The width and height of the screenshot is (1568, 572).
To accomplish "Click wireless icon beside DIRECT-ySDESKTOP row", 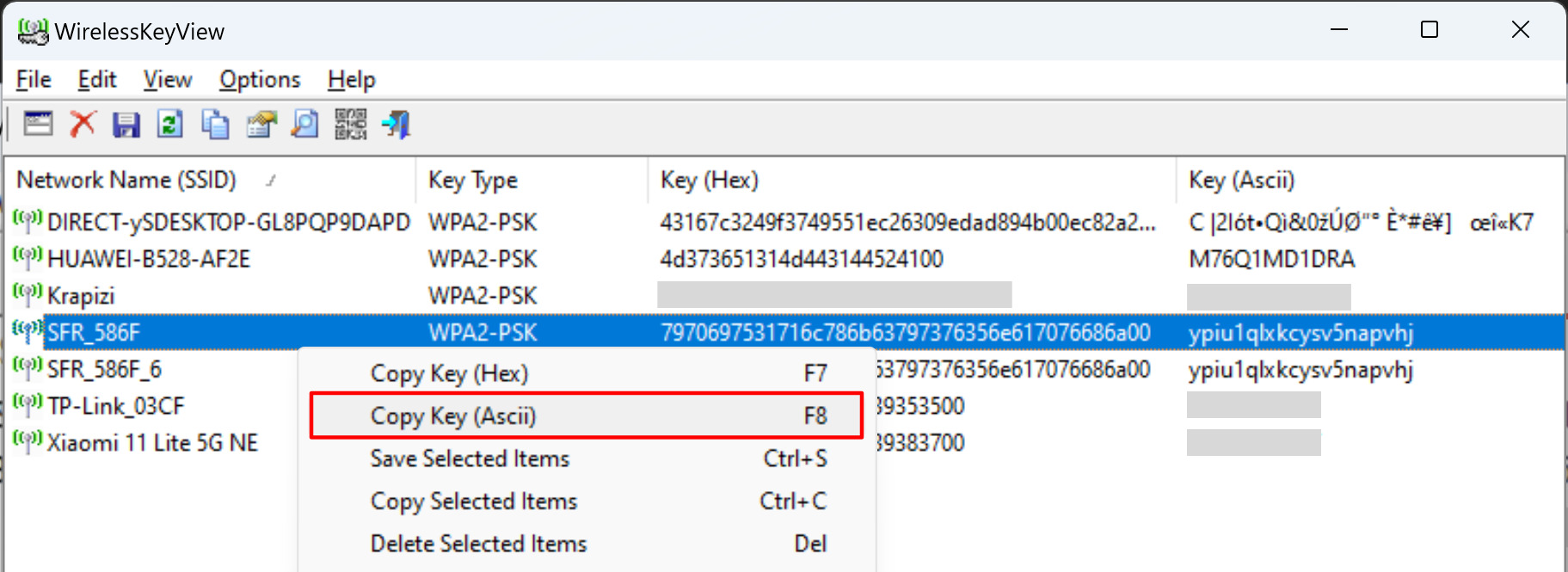I will click(x=28, y=220).
